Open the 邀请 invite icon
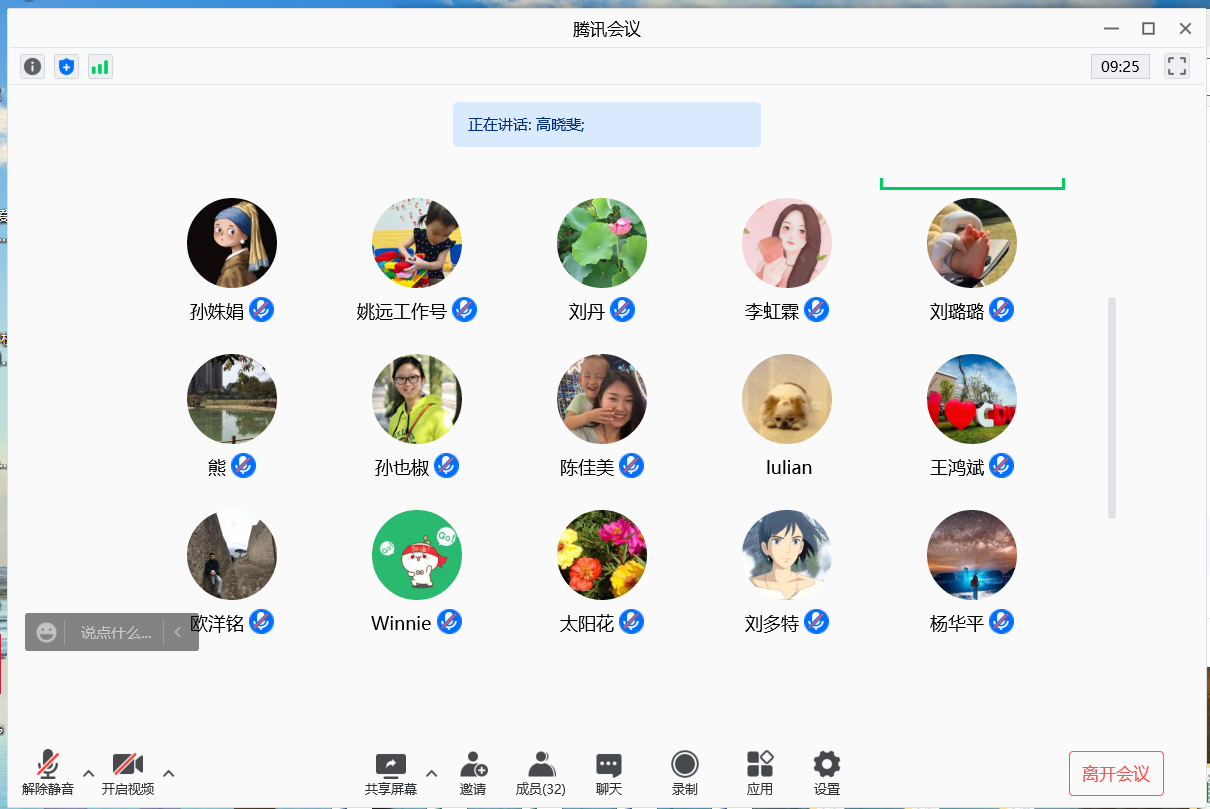 click(x=473, y=773)
